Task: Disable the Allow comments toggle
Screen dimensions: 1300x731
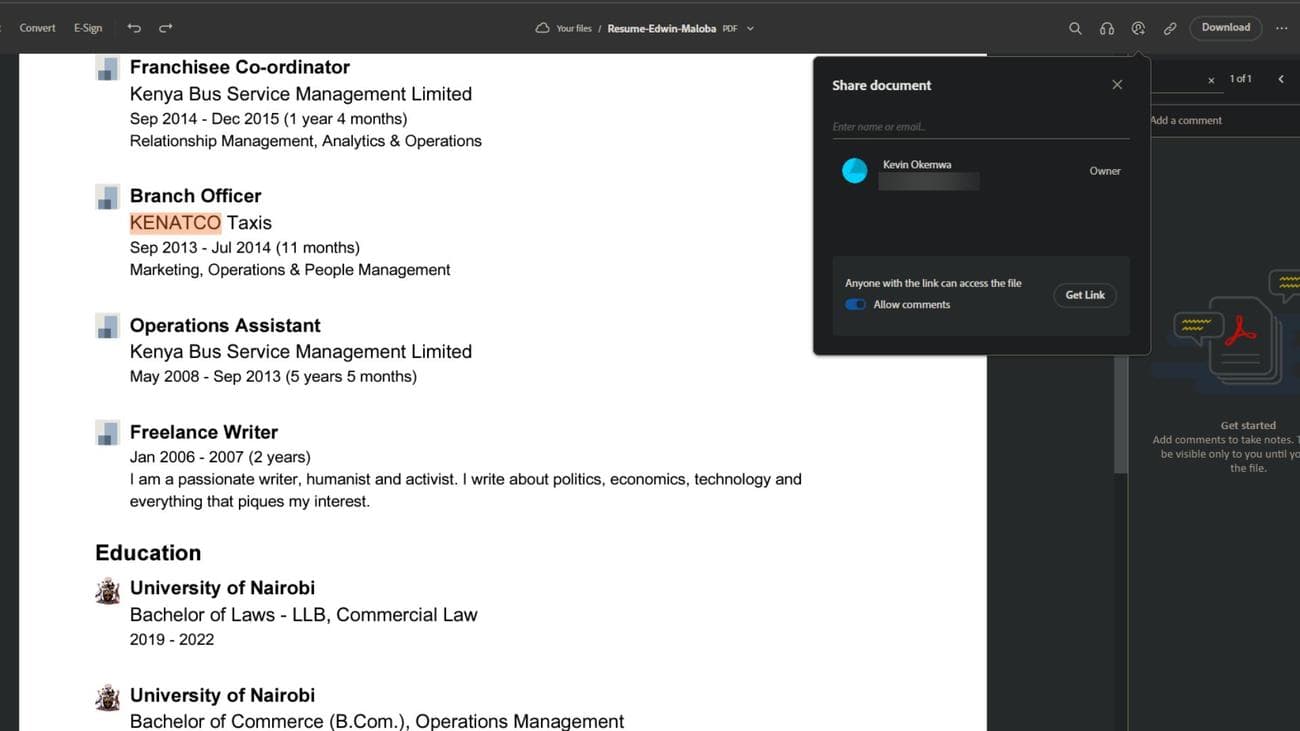Action: tap(855, 304)
